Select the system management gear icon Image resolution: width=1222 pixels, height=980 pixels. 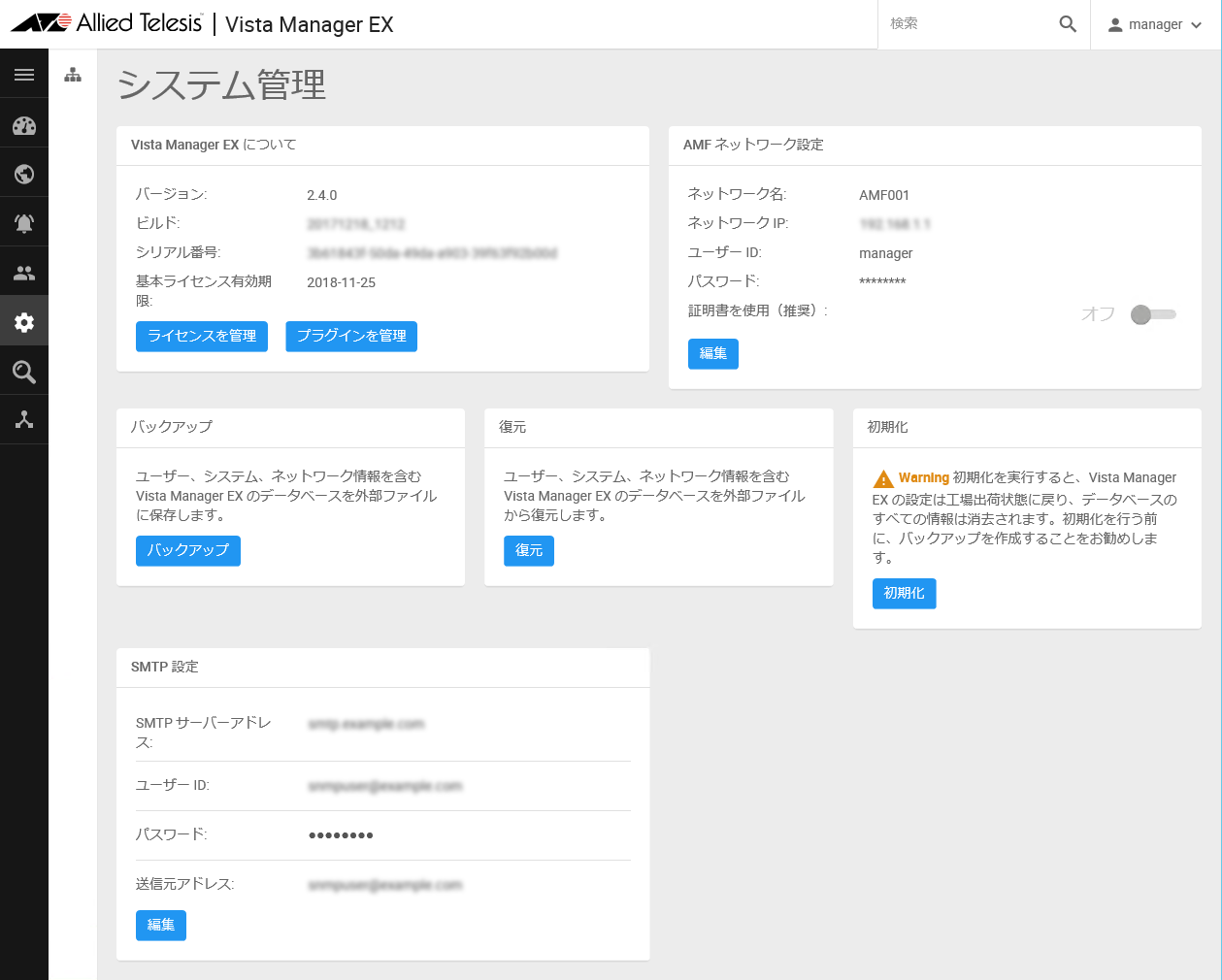24,322
